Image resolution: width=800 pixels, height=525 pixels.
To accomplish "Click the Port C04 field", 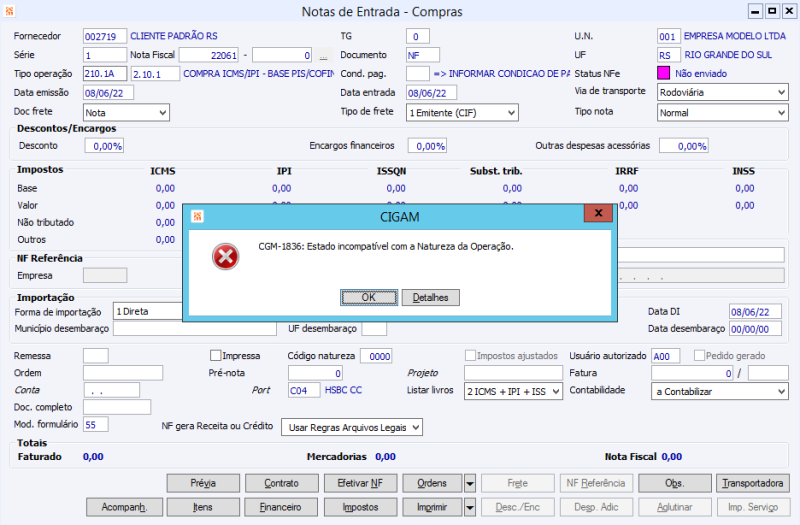I will click(x=304, y=390).
